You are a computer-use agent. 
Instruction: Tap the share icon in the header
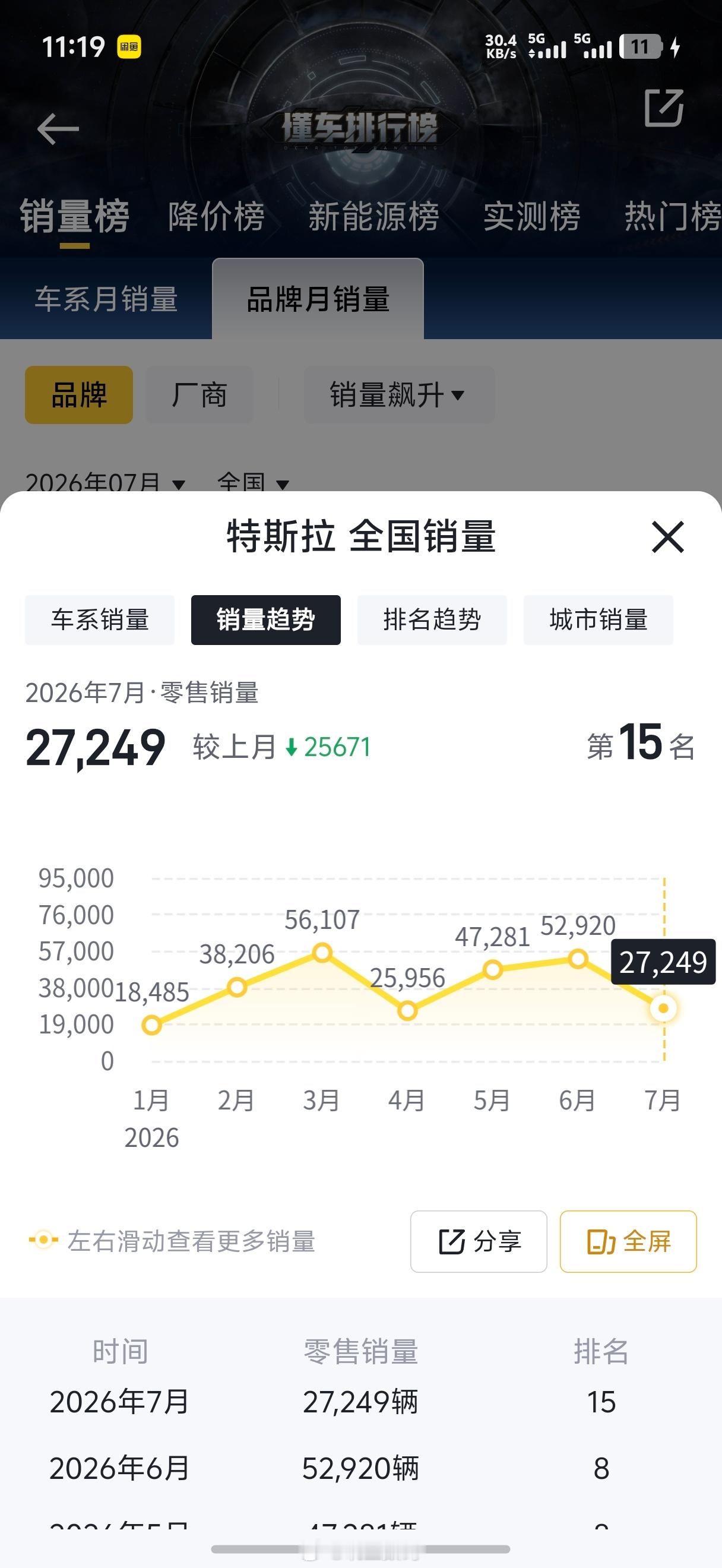pos(664,108)
